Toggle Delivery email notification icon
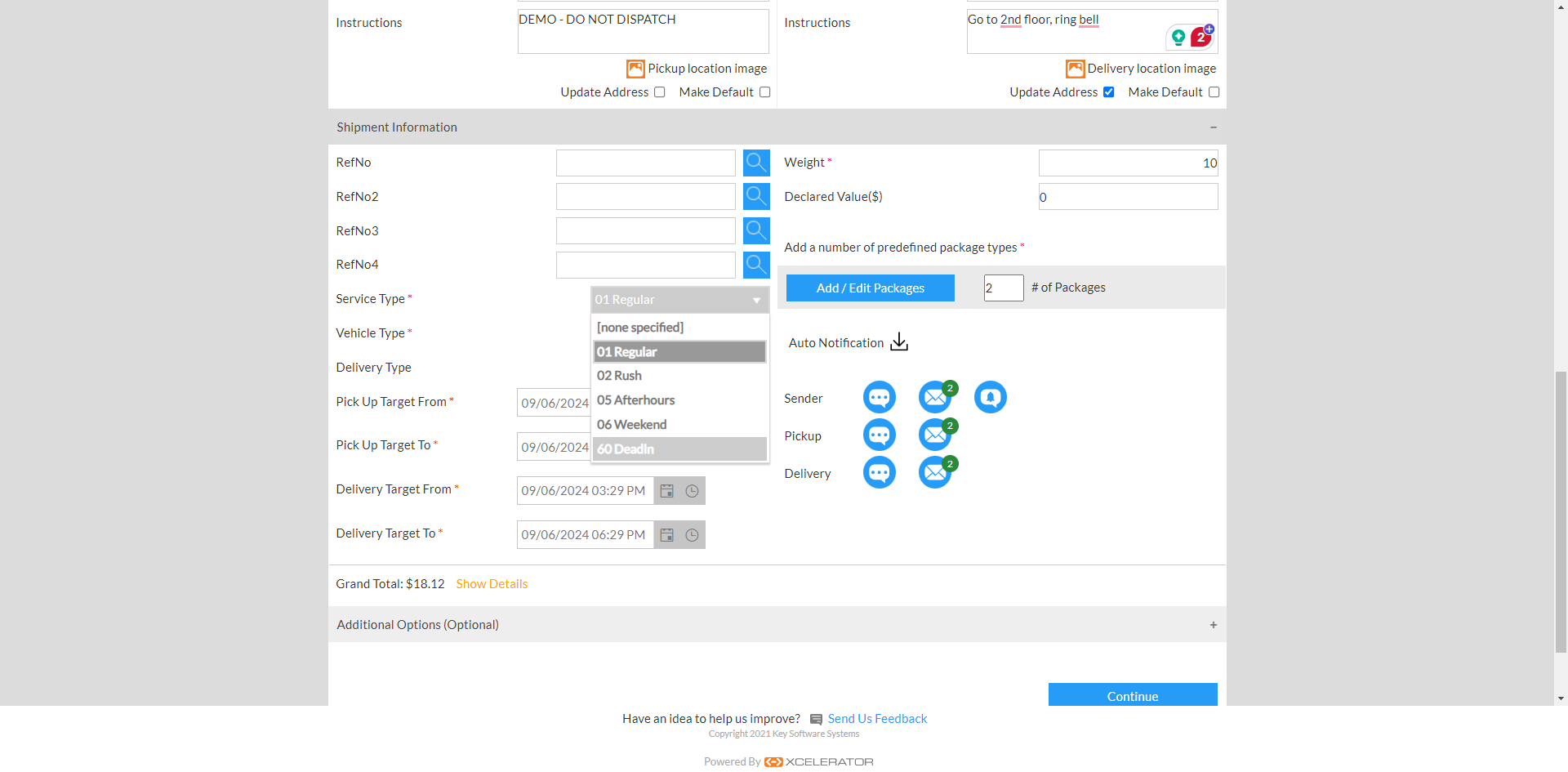 point(935,473)
